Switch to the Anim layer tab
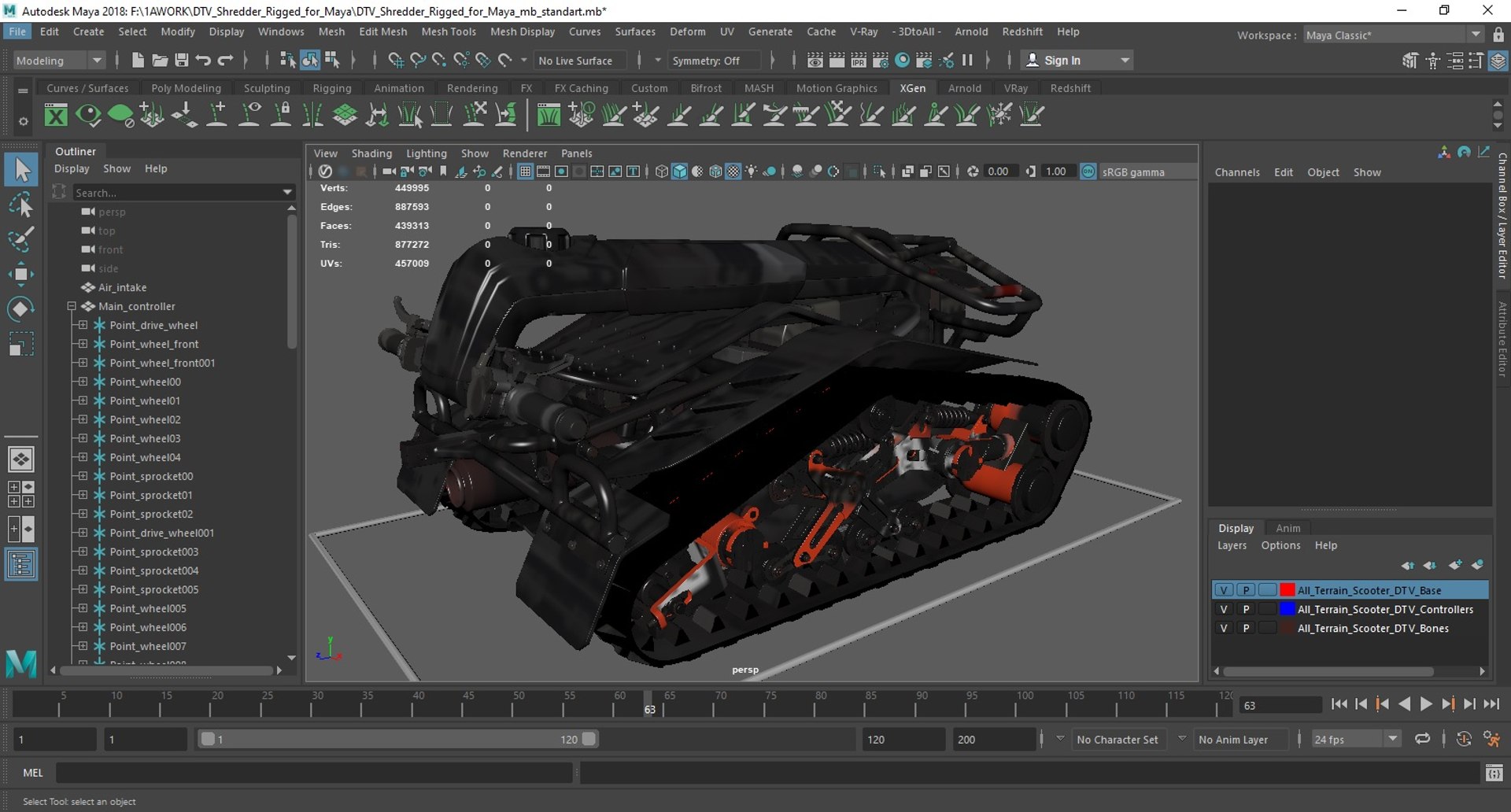This screenshot has height=812, width=1511. 1287,528
